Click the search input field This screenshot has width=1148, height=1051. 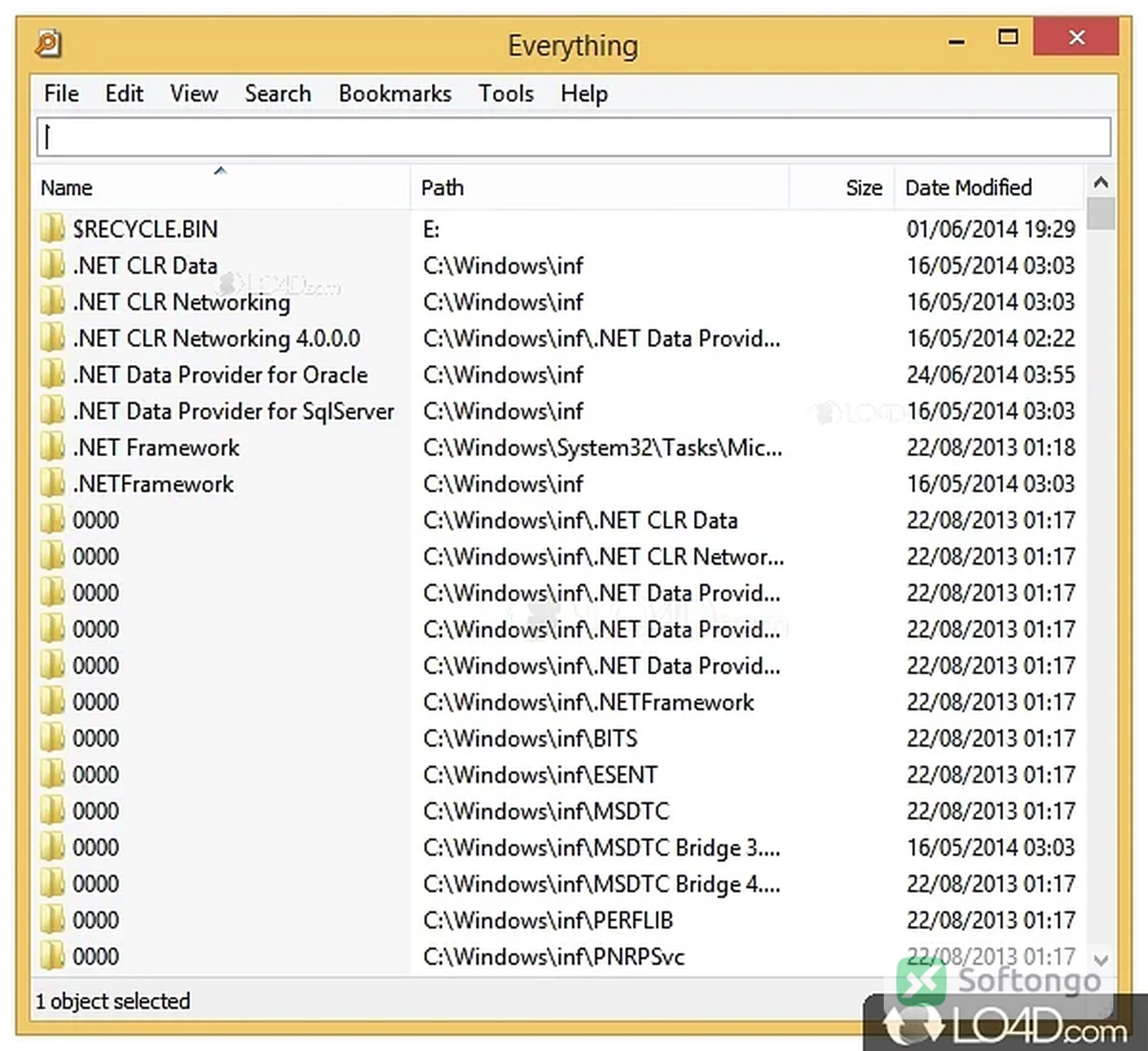[574, 137]
